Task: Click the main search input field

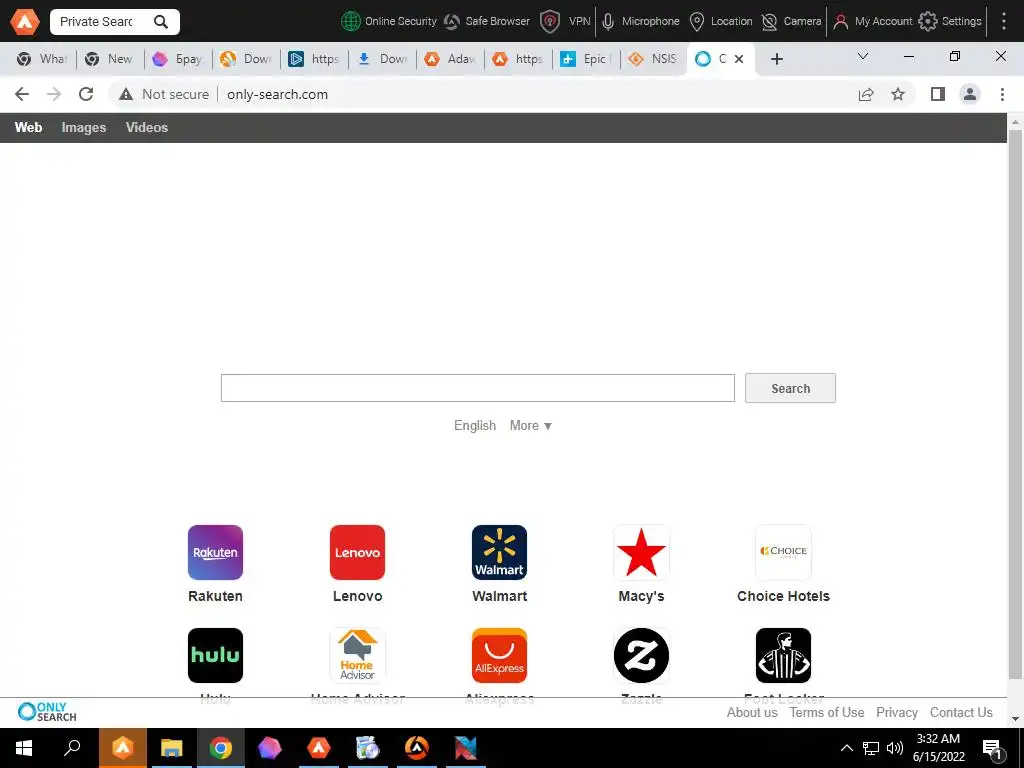Action: pos(477,388)
